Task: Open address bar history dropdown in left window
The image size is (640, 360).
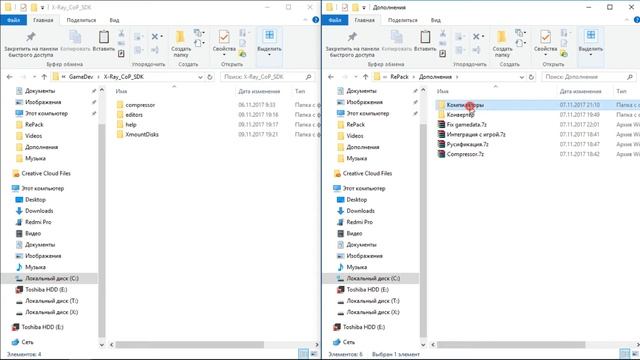Action: point(200,77)
